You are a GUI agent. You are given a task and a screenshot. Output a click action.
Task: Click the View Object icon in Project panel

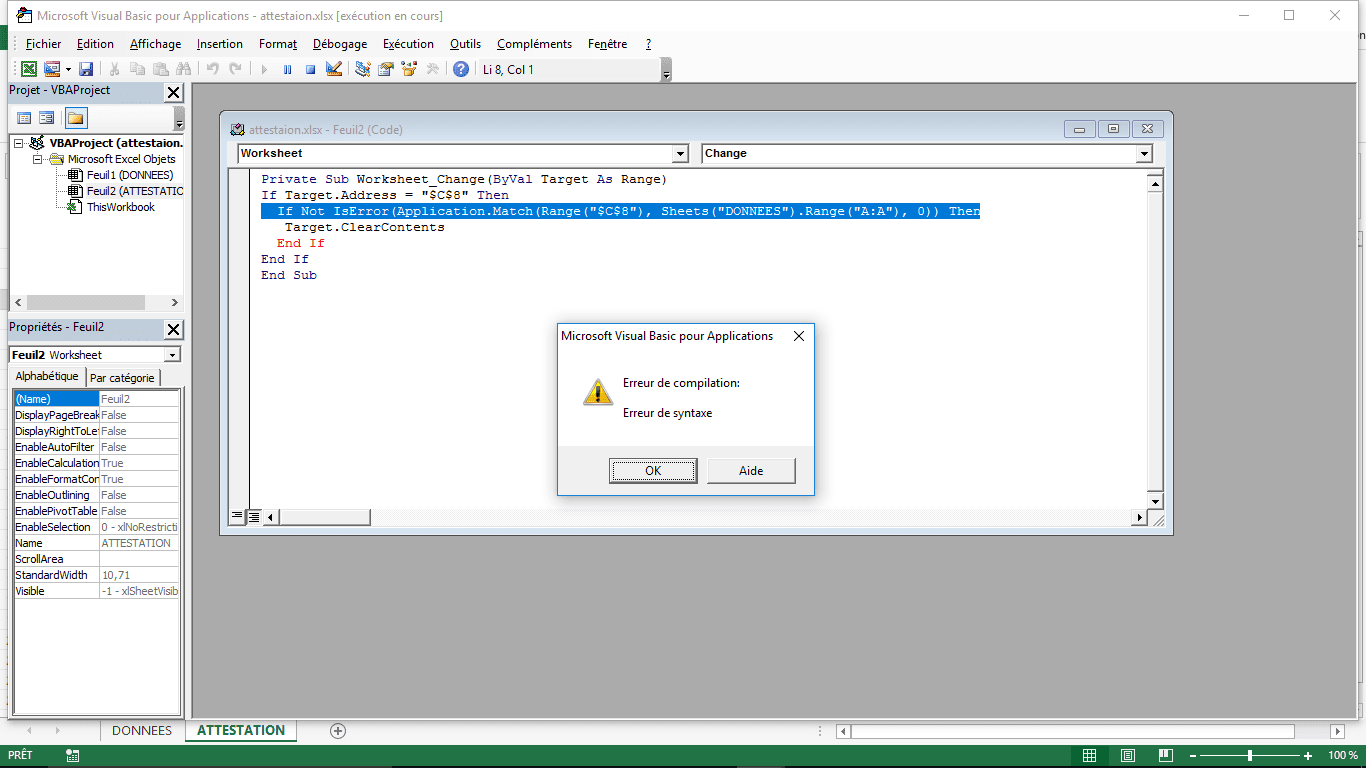pyautogui.click(x=46, y=118)
